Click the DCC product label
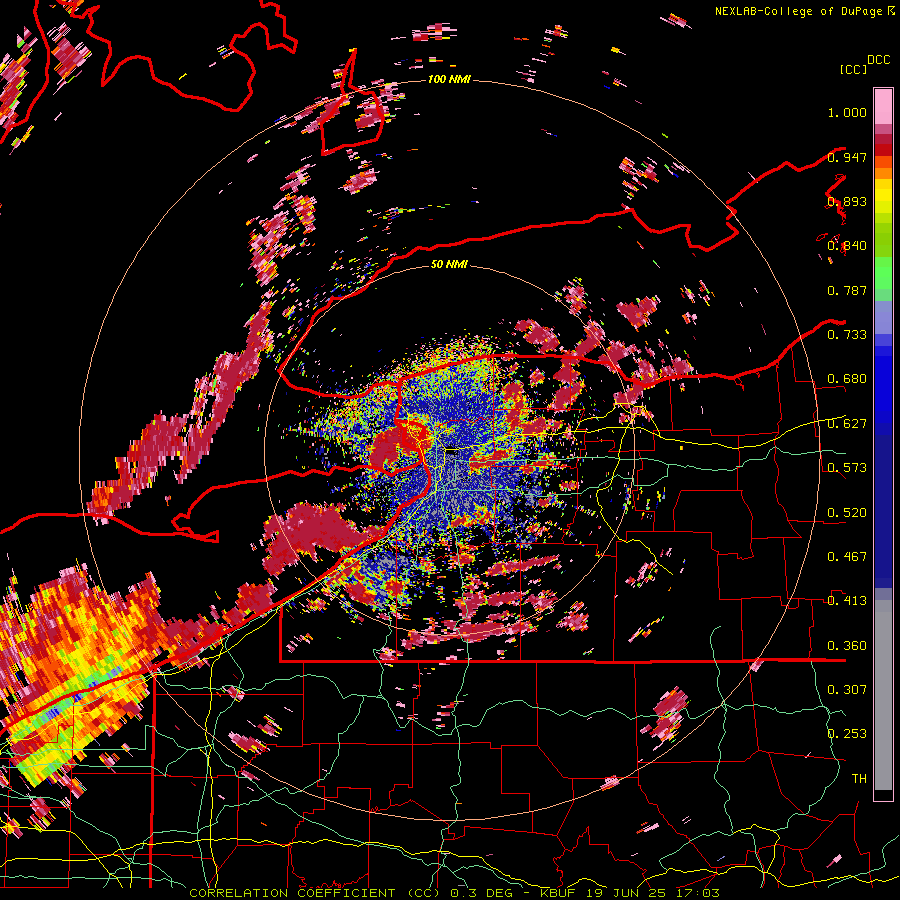Screen dimensions: 900x900 [878, 60]
